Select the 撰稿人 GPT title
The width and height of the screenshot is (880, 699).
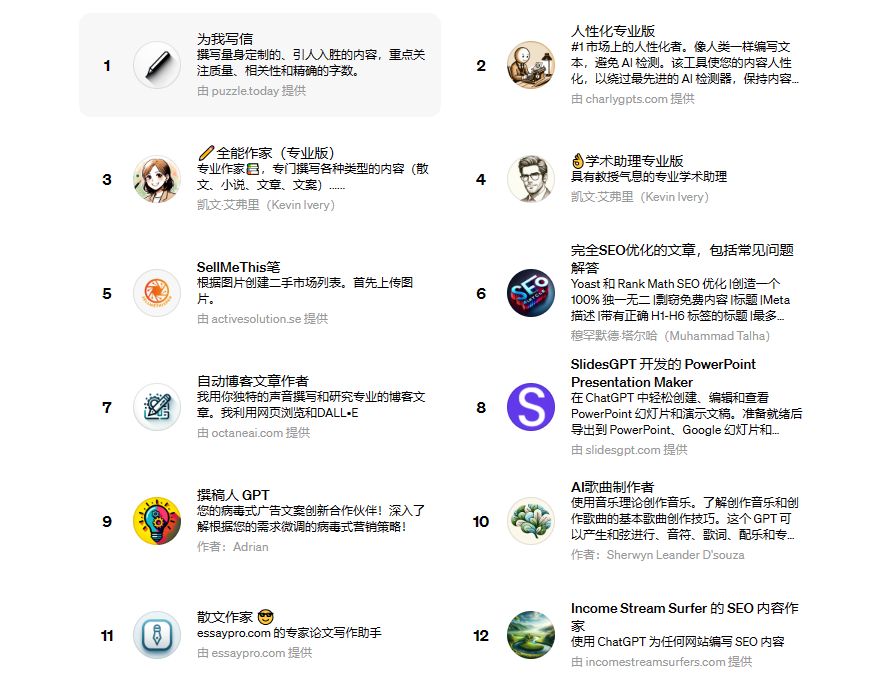(x=233, y=495)
